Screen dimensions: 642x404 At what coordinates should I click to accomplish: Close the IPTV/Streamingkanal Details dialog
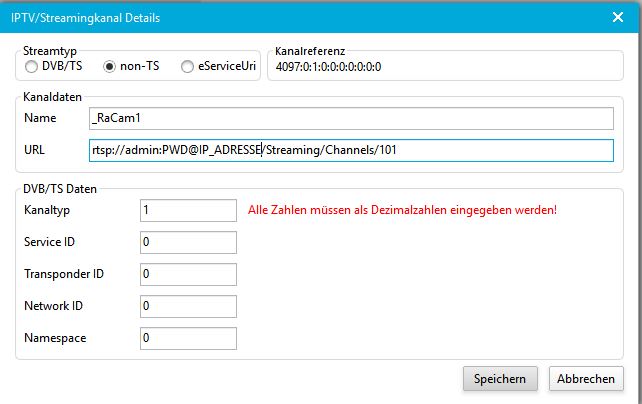[x=617, y=17]
